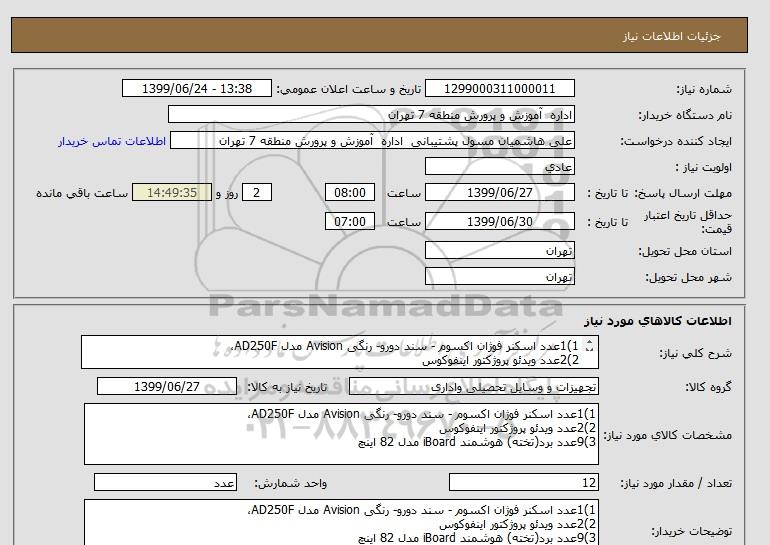Click the تاریخ نیاز به کالا field 1399/06/27
The height and width of the screenshot is (545, 770).
pos(167,386)
